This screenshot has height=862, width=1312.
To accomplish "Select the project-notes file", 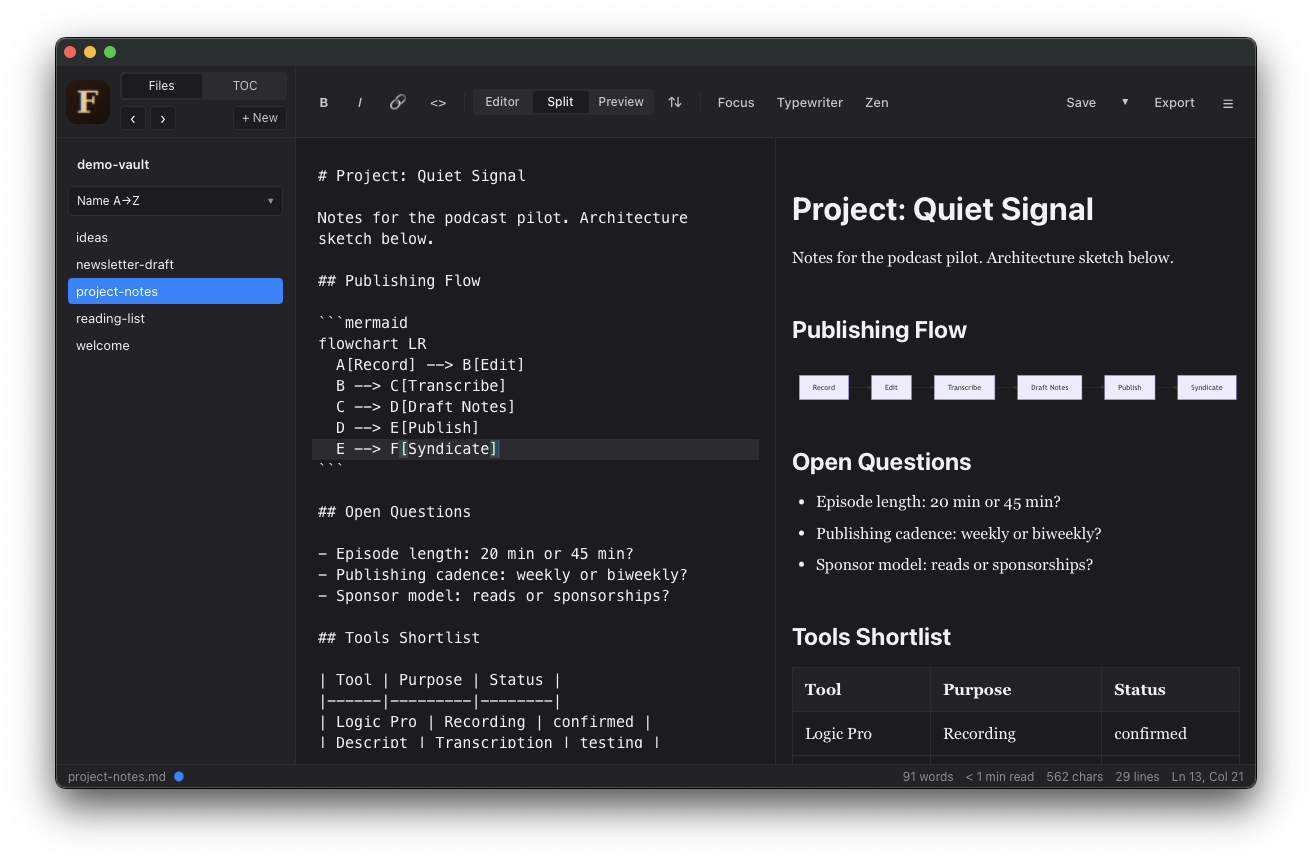I will [x=175, y=291].
